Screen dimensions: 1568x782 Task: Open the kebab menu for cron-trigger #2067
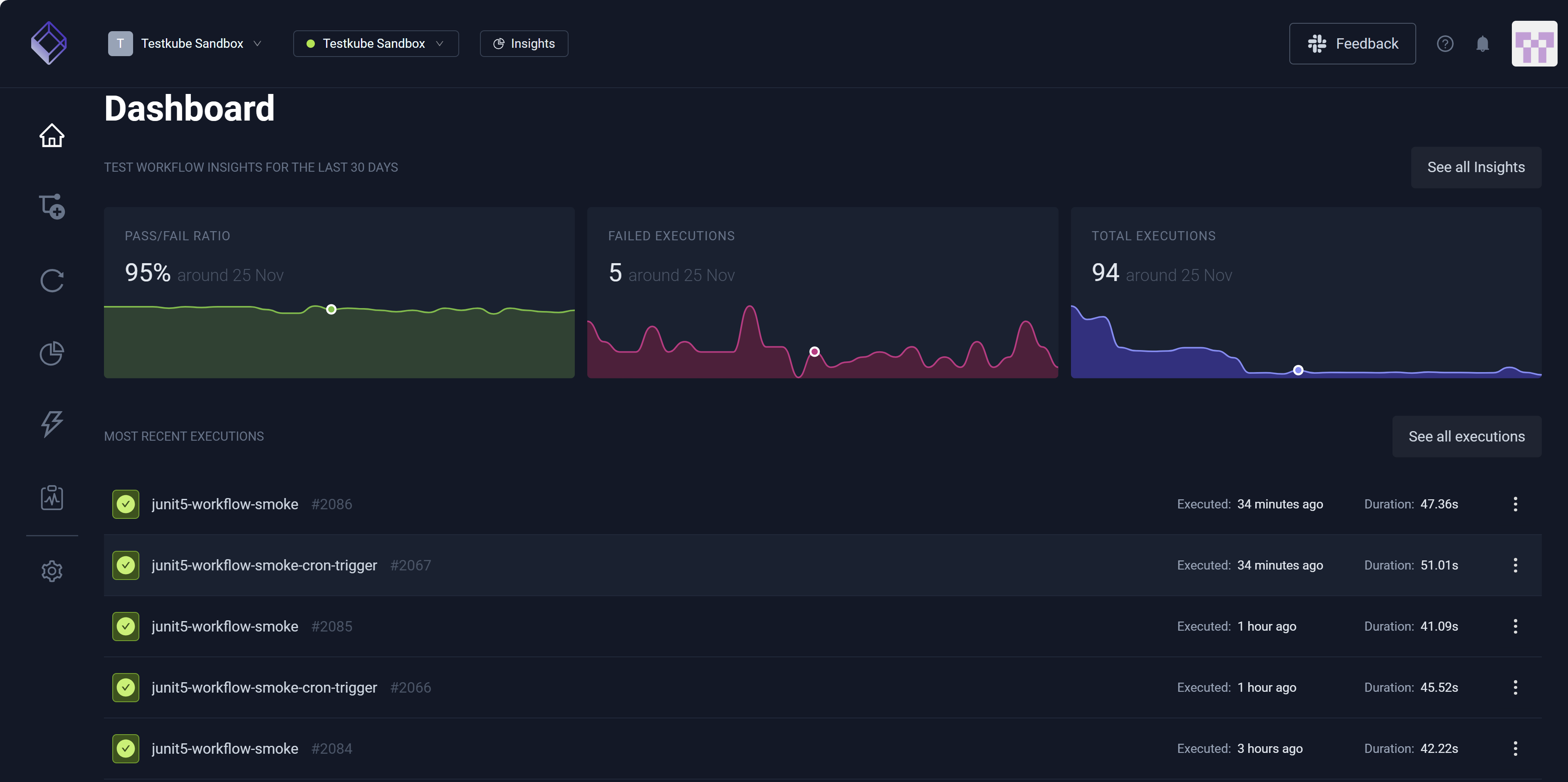point(1515,565)
